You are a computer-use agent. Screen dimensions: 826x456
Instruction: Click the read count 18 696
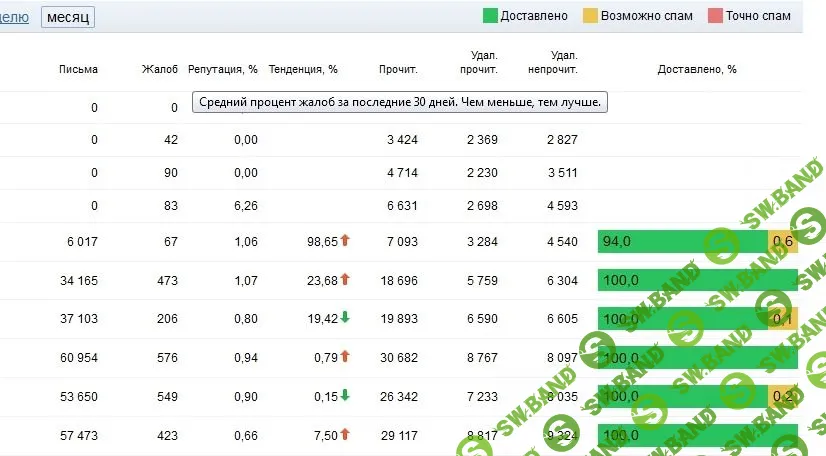click(399, 281)
